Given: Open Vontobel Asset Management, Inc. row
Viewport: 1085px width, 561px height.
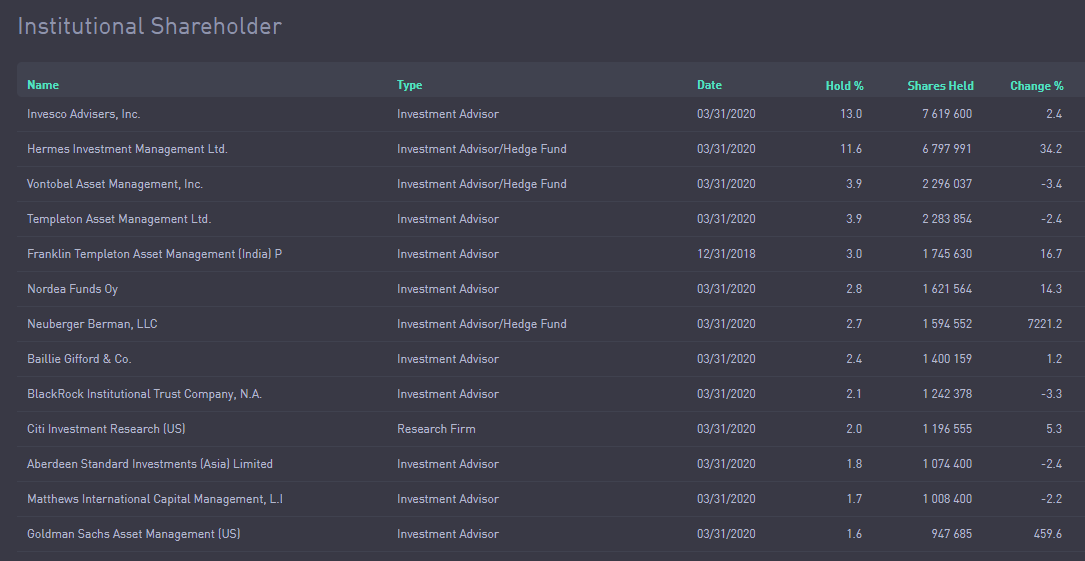Looking at the screenshot, I should tap(551, 184).
